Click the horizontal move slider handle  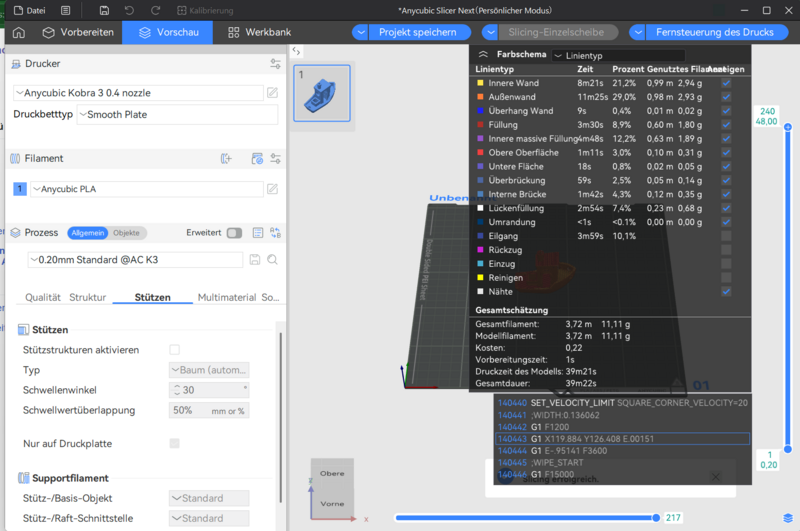pyautogui.click(x=656, y=518)
